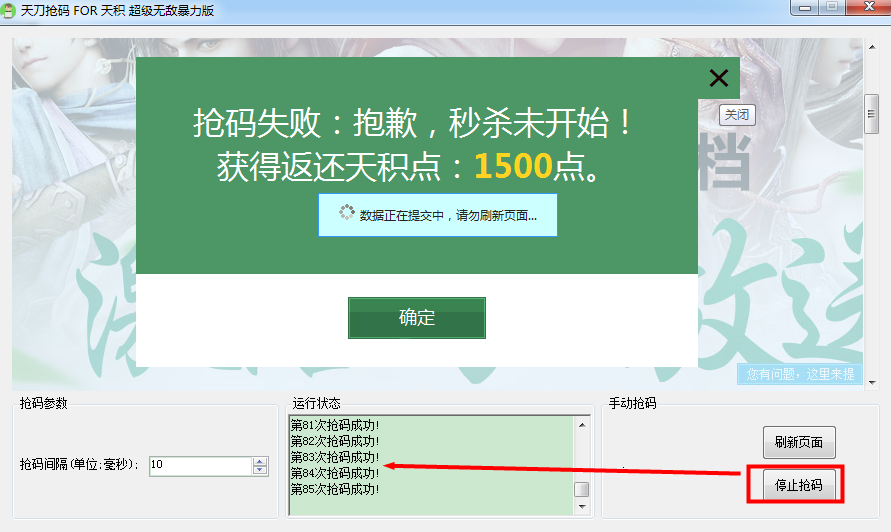The image size is (891, 532).
Task: Click status log scrollbar down arrow
Action: (x=582, y=506)
